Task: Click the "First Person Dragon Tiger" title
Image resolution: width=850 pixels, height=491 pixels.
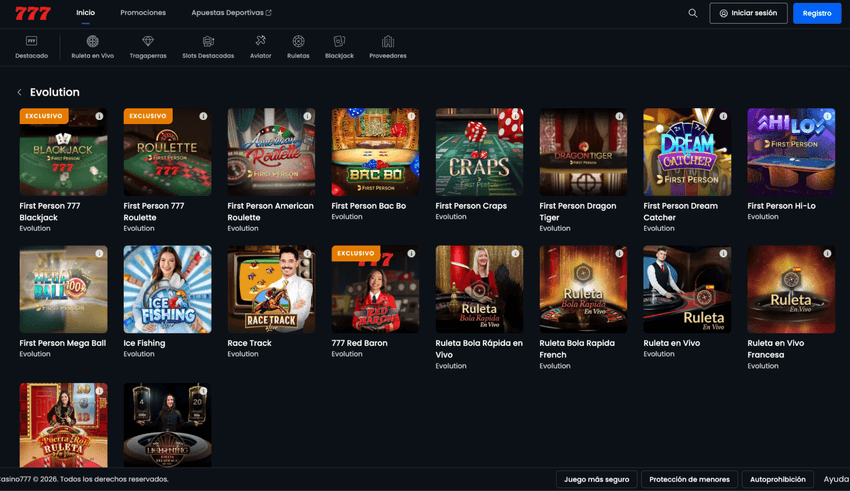Action: pos(578,212)
